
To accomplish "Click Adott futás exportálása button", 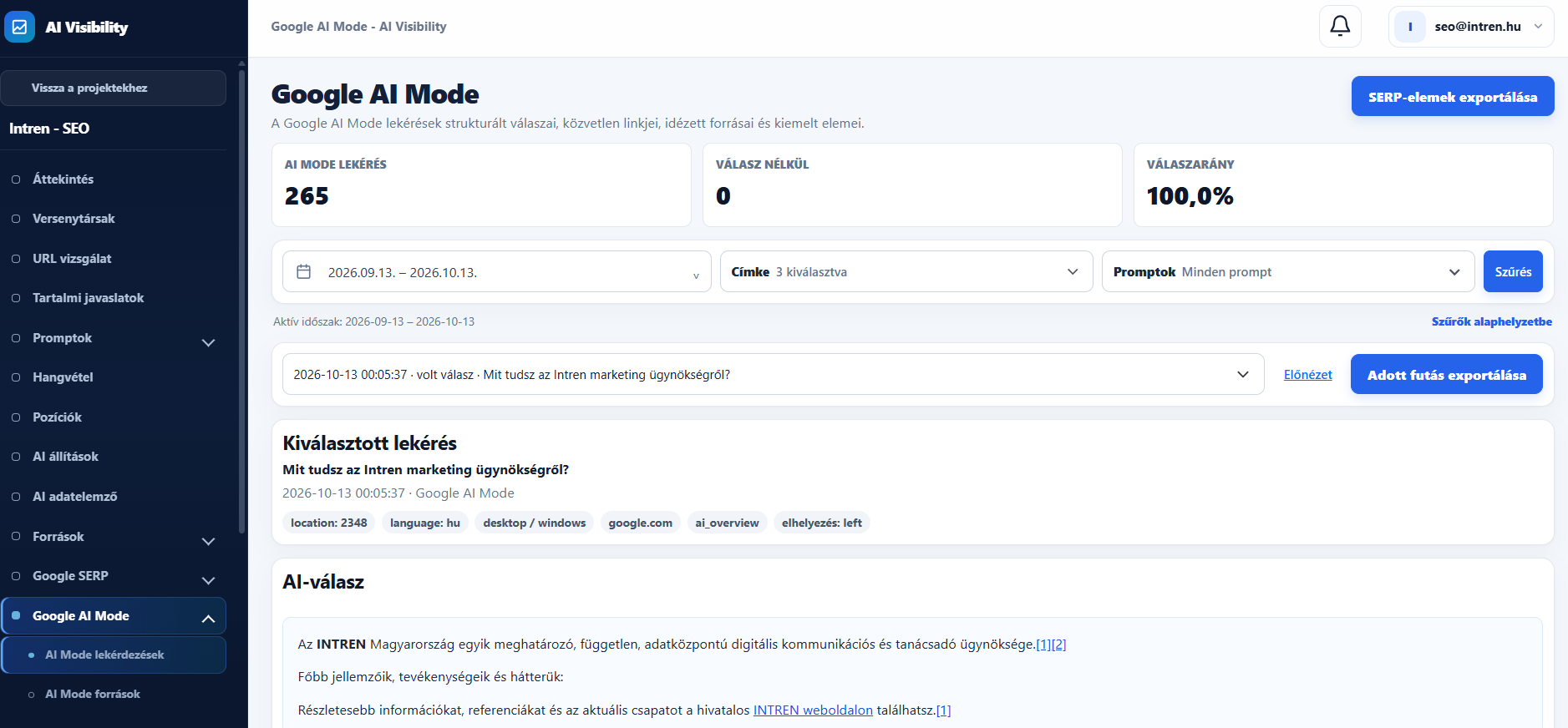I will tap(1447, 374).
